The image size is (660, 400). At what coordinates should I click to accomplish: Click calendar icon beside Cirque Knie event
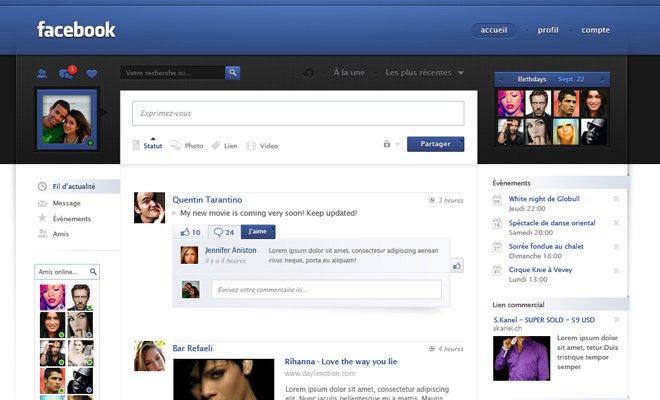(x=497, y=270)
